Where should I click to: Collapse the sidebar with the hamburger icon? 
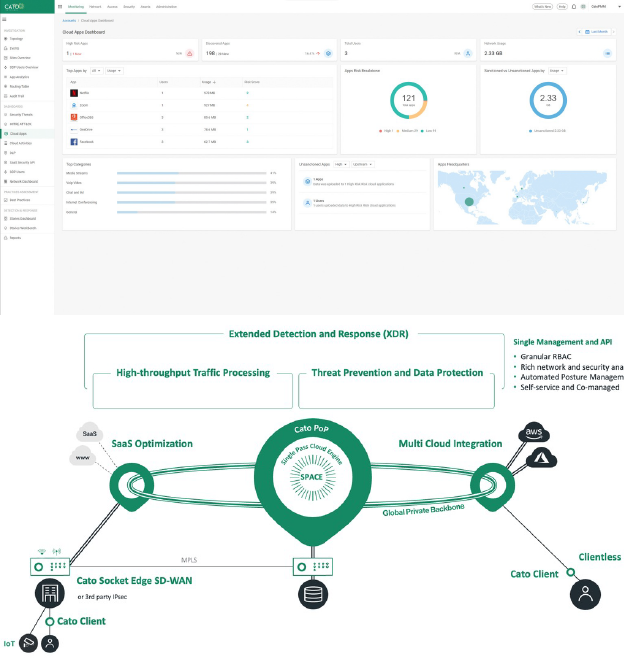click(x=4, y=19)
